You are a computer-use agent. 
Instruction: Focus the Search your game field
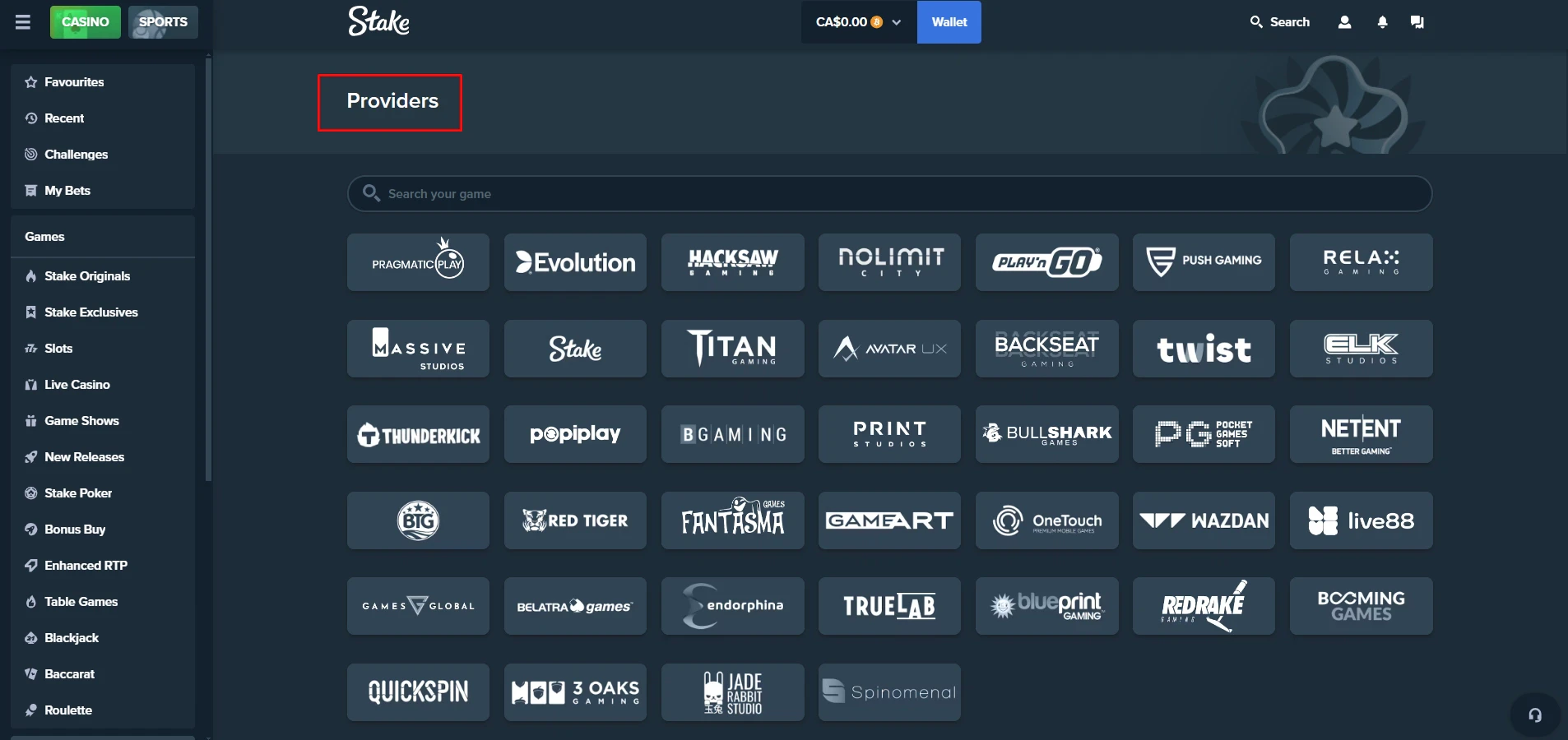point(889,193)
